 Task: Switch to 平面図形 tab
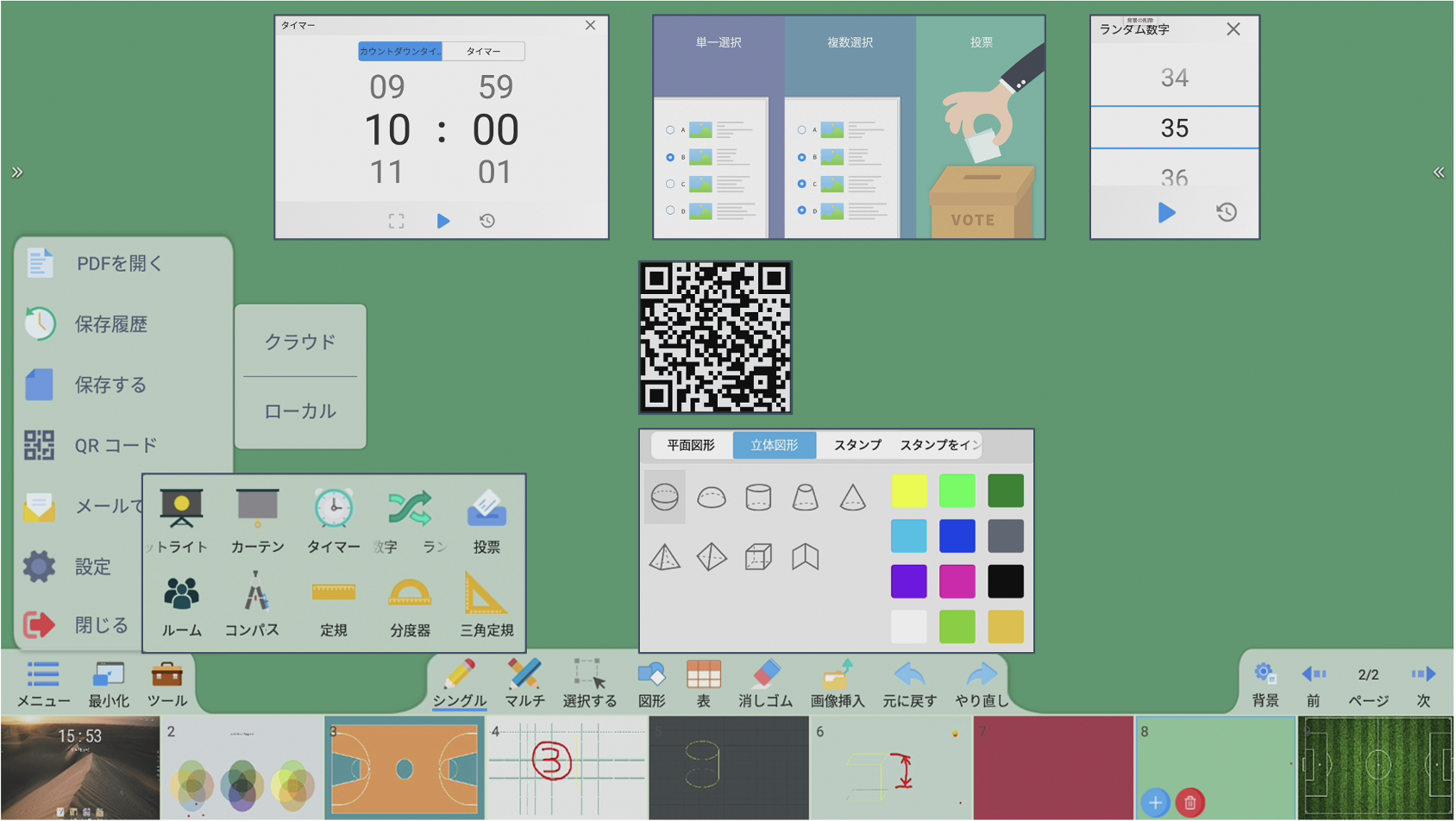pos(691,445)
